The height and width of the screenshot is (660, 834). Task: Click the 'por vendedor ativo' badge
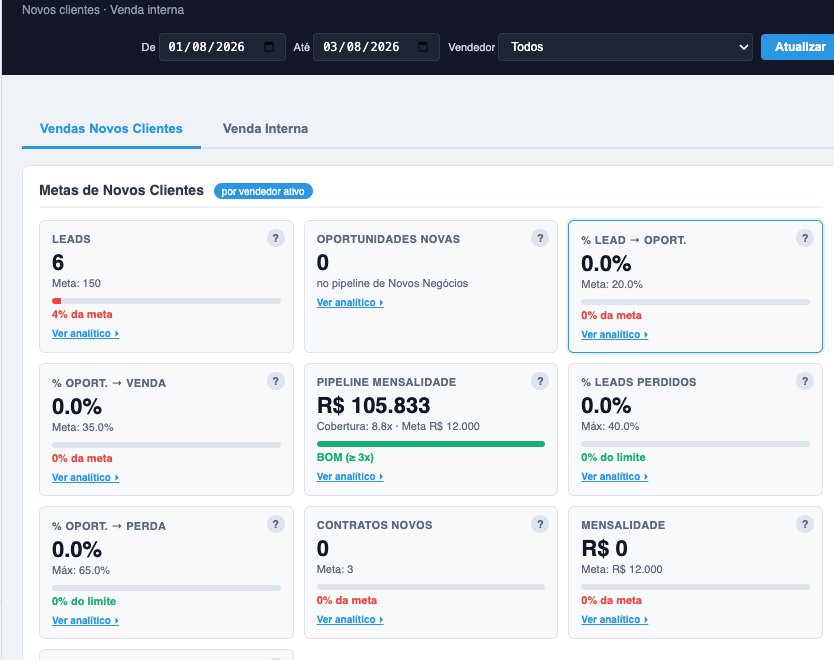263,191
